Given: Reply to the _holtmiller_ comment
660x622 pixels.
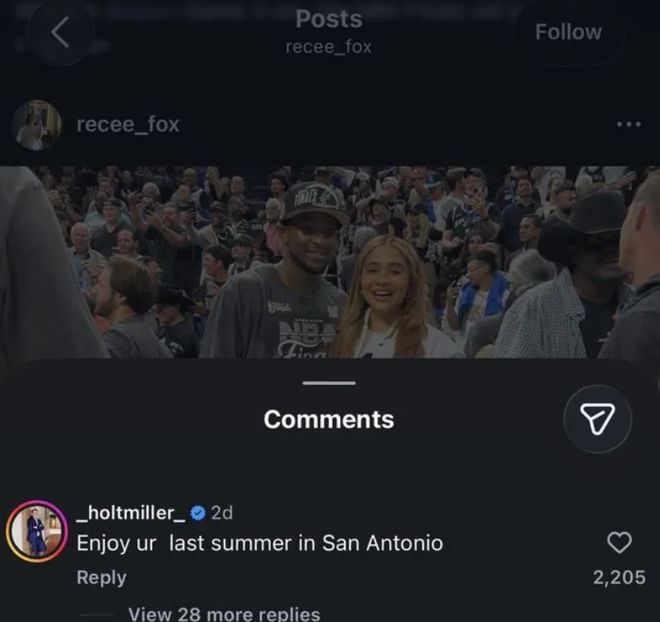Looking at the screenshot, I should coord(101,577).
